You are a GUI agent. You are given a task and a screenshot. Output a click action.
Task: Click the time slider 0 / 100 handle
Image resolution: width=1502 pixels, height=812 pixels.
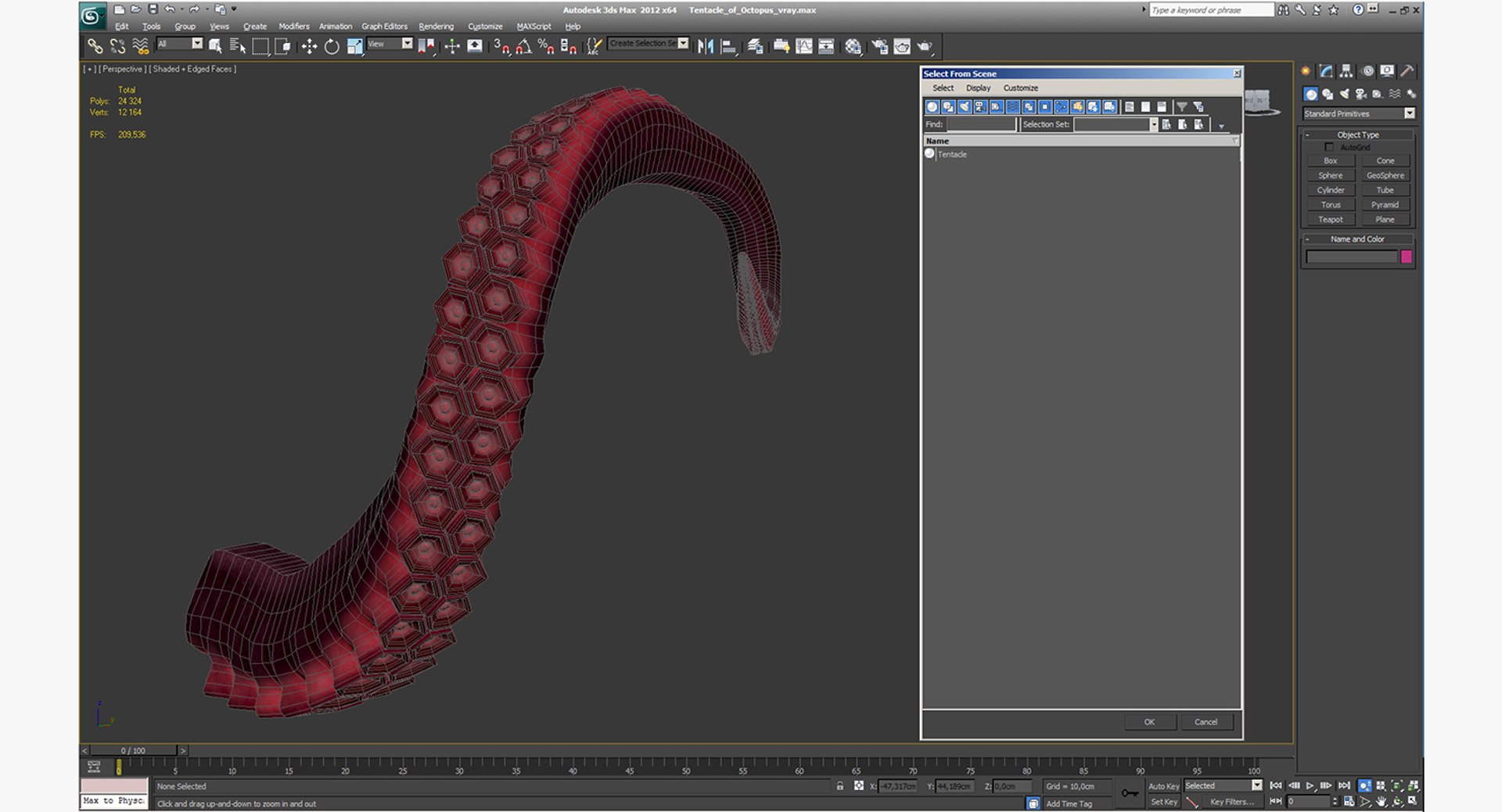click(x=133, y=750)
